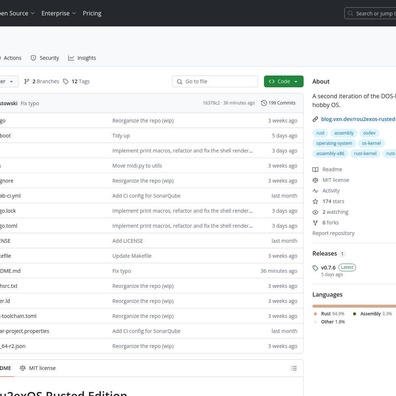
Task: Open the latest commit message Fix typo
Action: 30,103
